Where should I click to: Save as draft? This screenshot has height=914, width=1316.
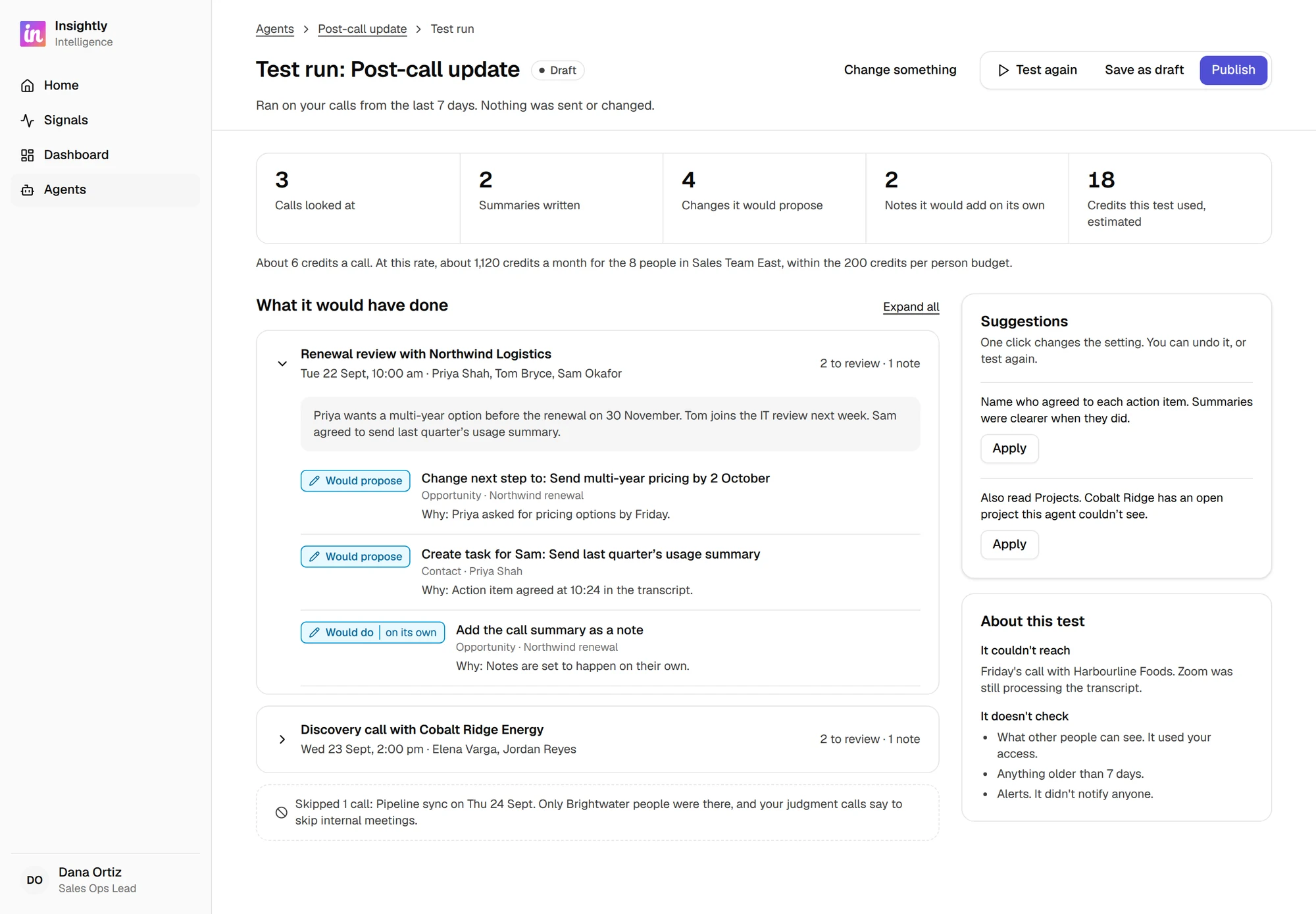point(1144,70)
